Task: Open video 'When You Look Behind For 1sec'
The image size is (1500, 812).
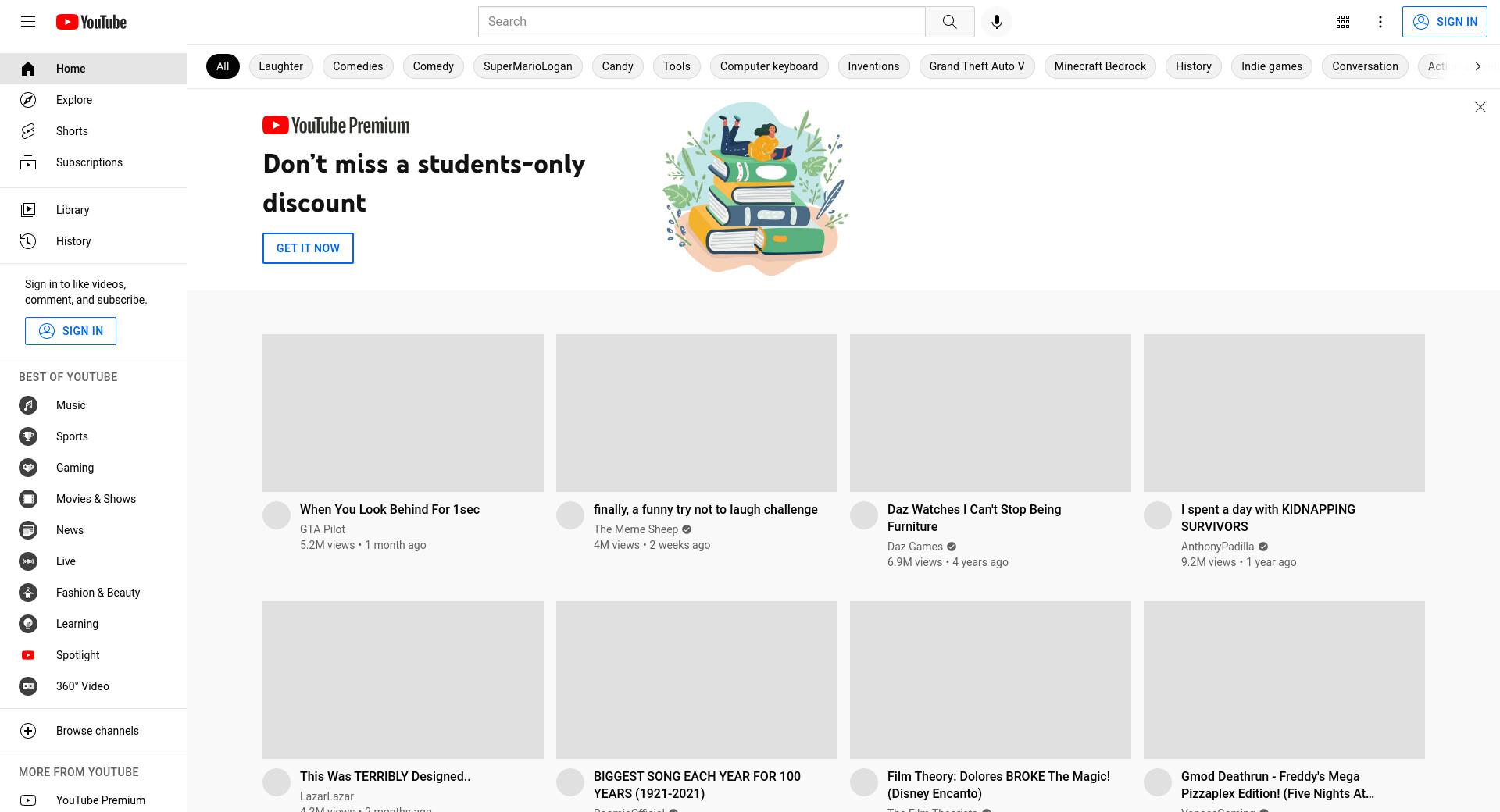Action: click(x=390, y=510)
